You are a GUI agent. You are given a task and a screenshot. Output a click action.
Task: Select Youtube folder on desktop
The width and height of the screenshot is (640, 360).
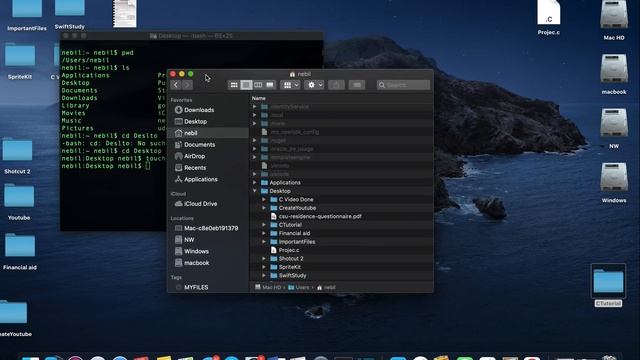tap(19, 202)
